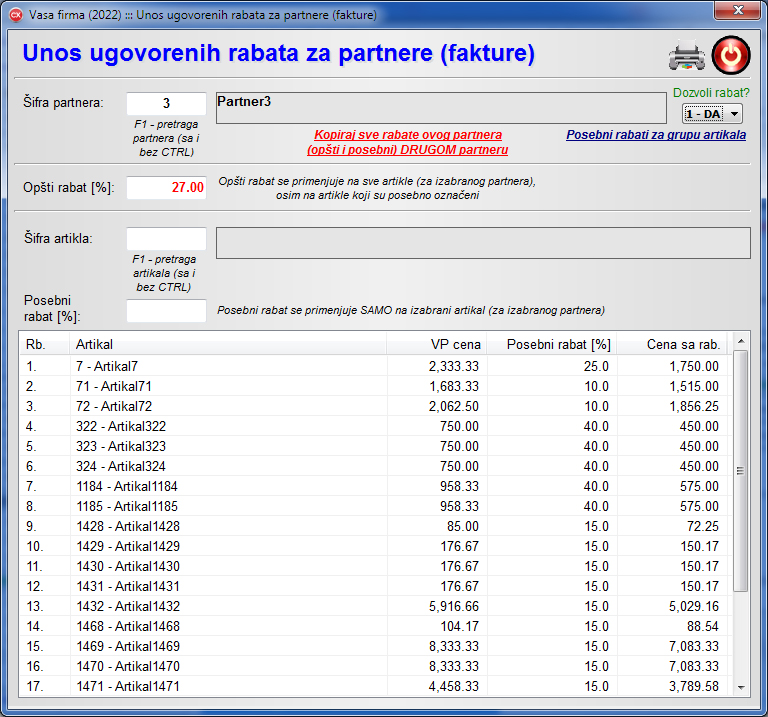Click the Opšti rabat percentage field
The height and width of the screenshot is (717, 768).
click(167, 188)
